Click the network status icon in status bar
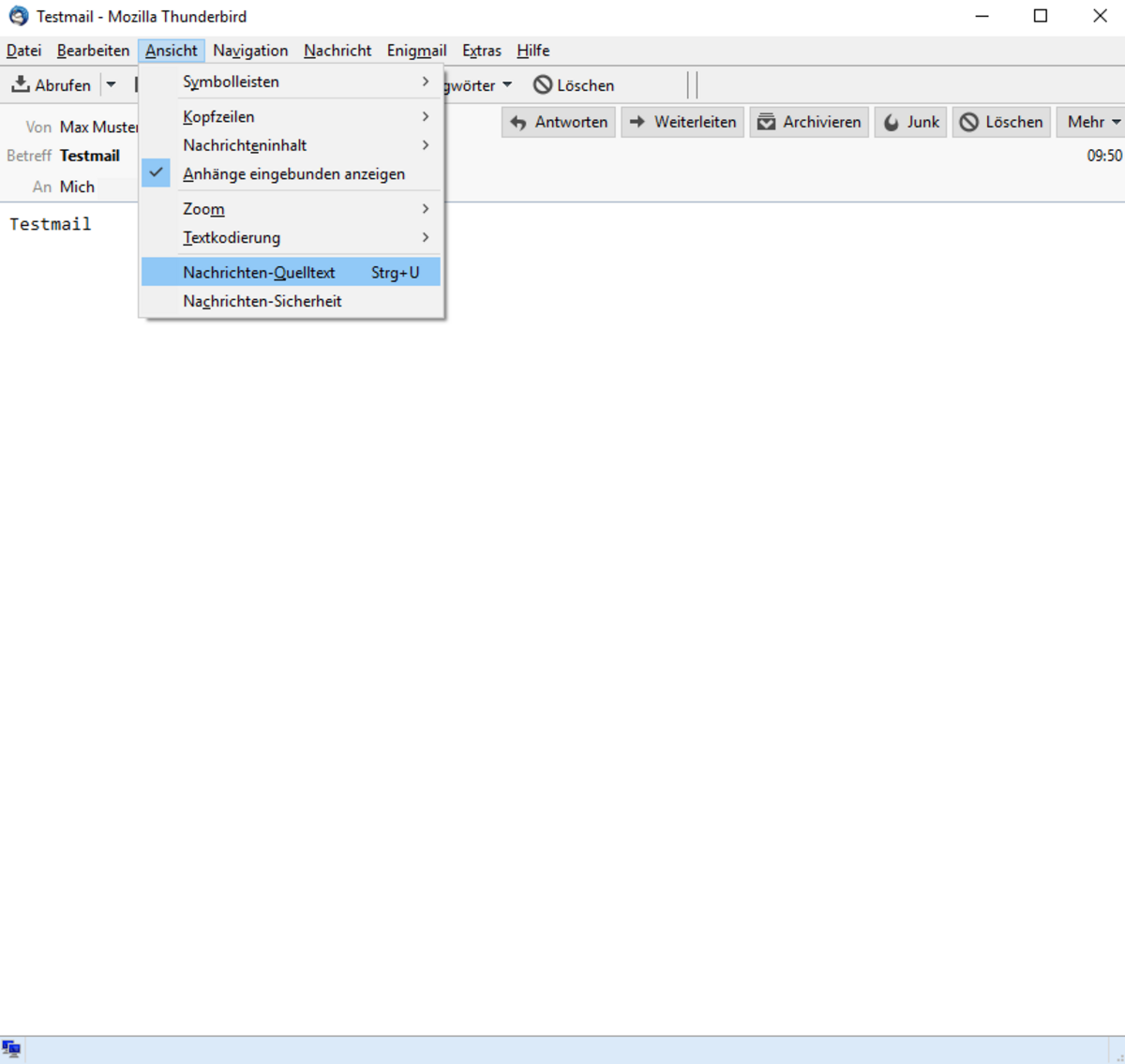Viewport: 1125px width, 1064px height. (x=11, y=1048)
